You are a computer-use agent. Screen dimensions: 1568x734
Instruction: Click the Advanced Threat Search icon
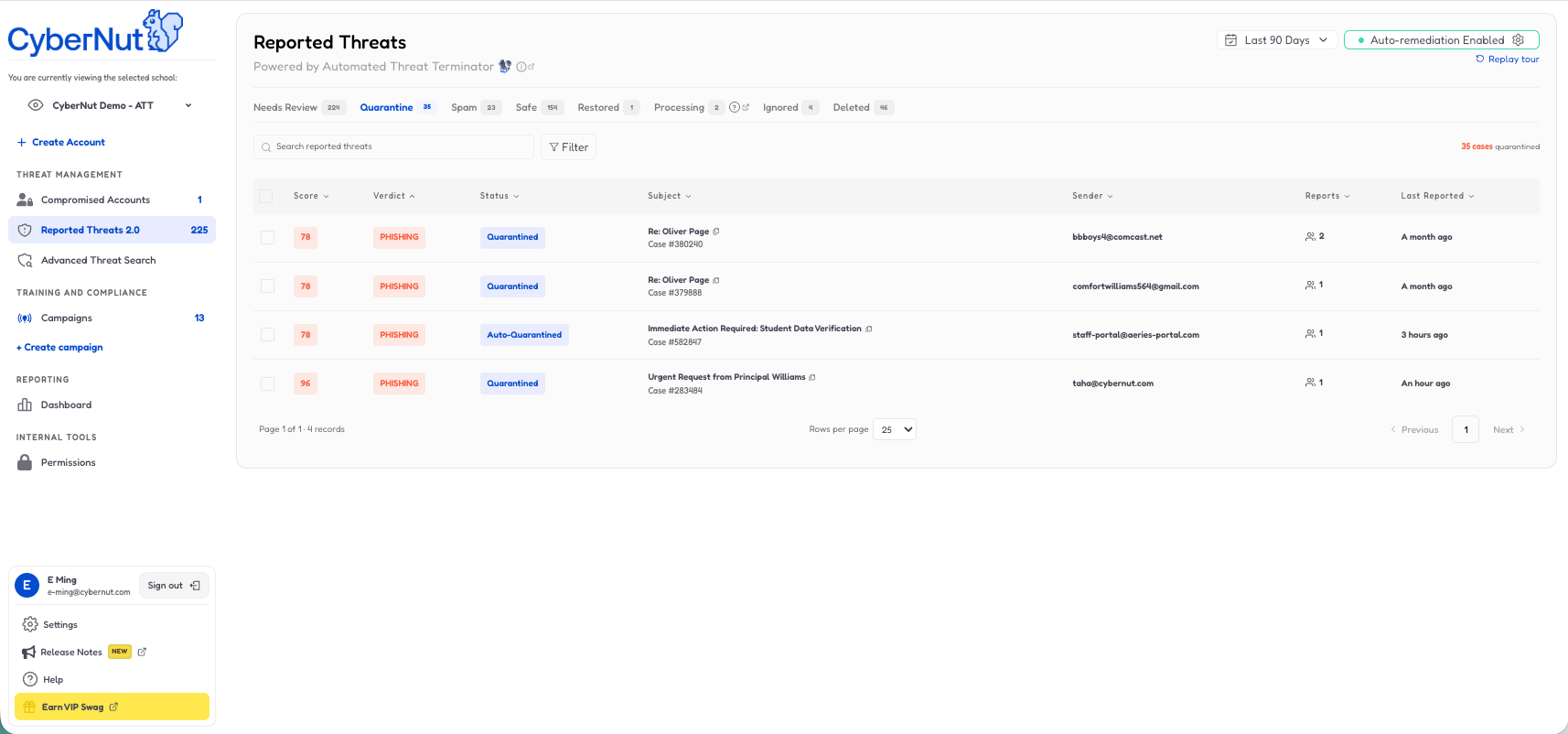[x=25, y=260]
